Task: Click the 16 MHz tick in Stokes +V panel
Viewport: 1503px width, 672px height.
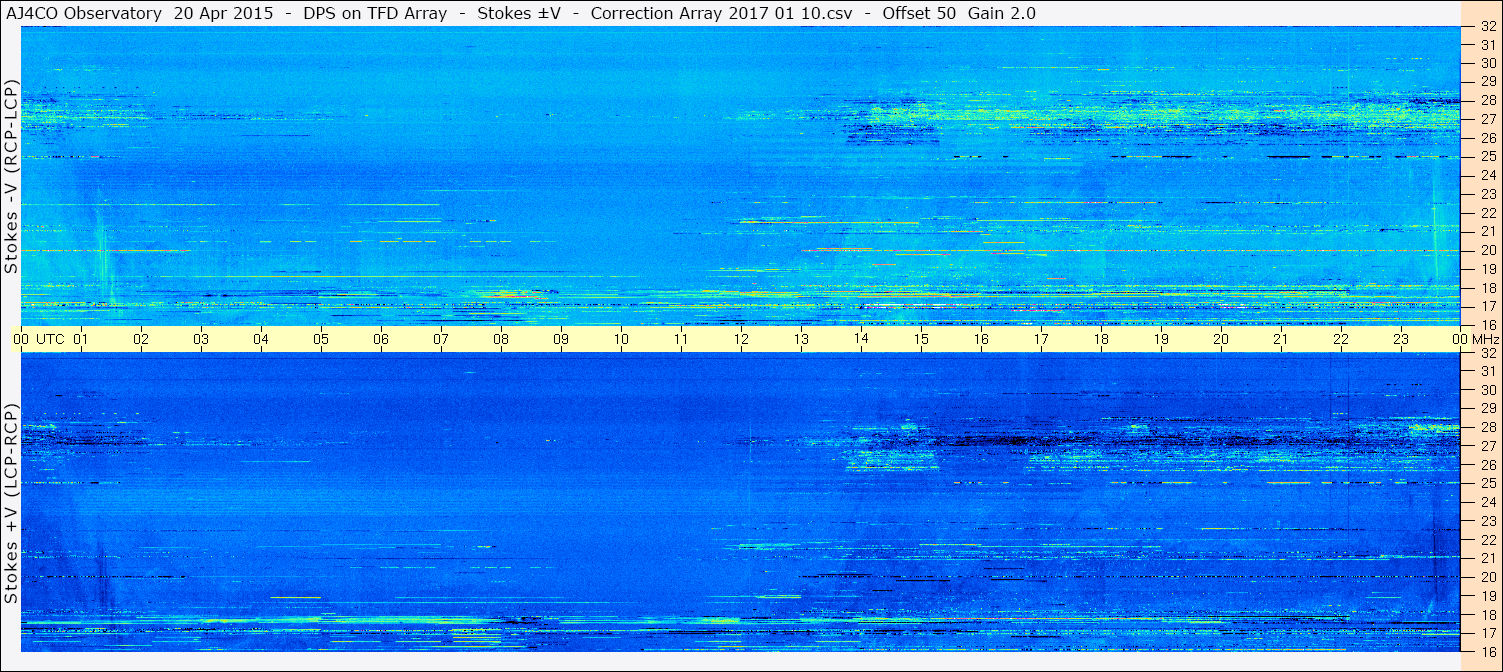Action: click(1487, 652)
